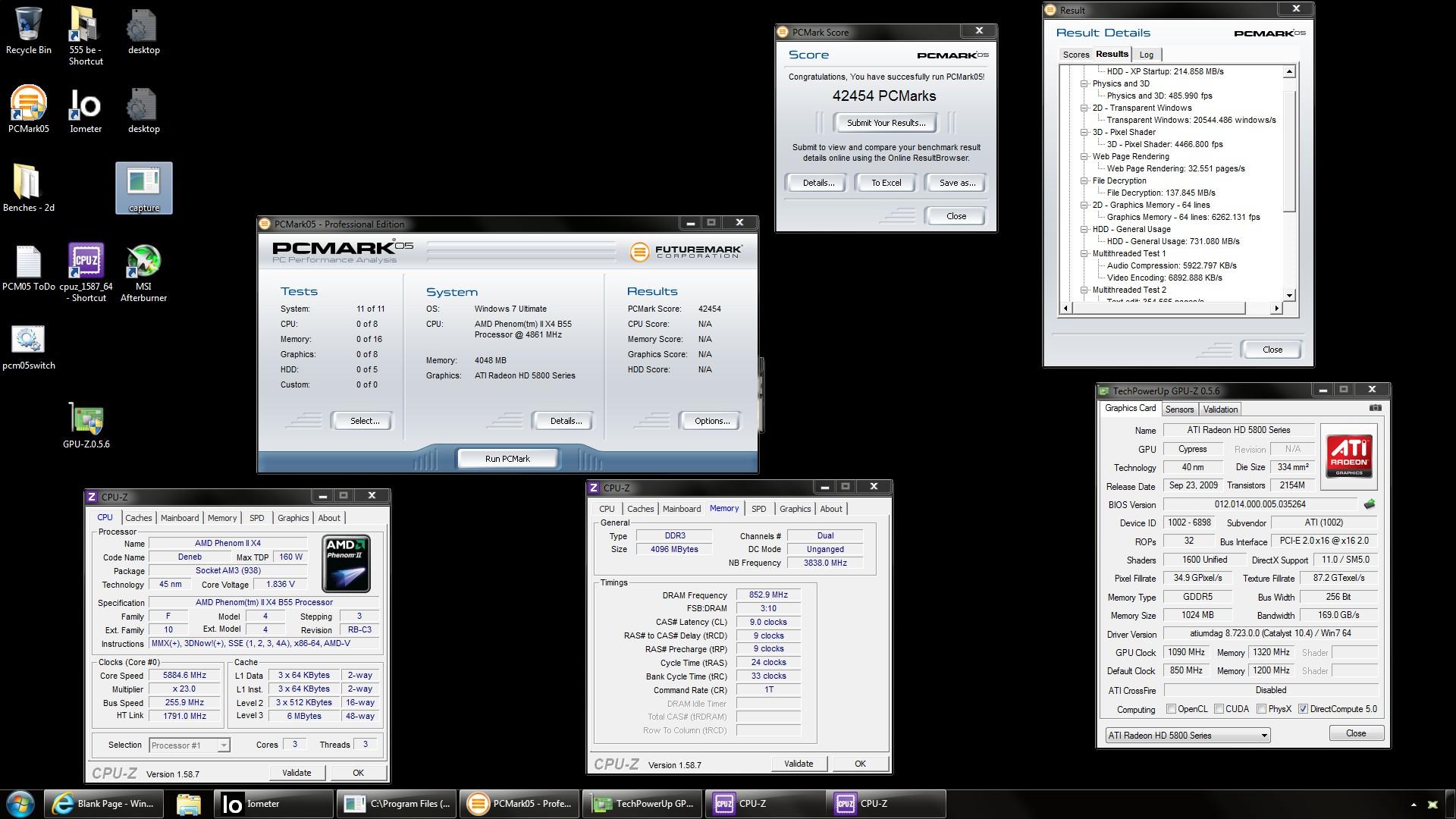Open the Caches tab in the left CPU-Z
The width and height of the screenshot is (1456, 819).
click(x=138, y=518)
